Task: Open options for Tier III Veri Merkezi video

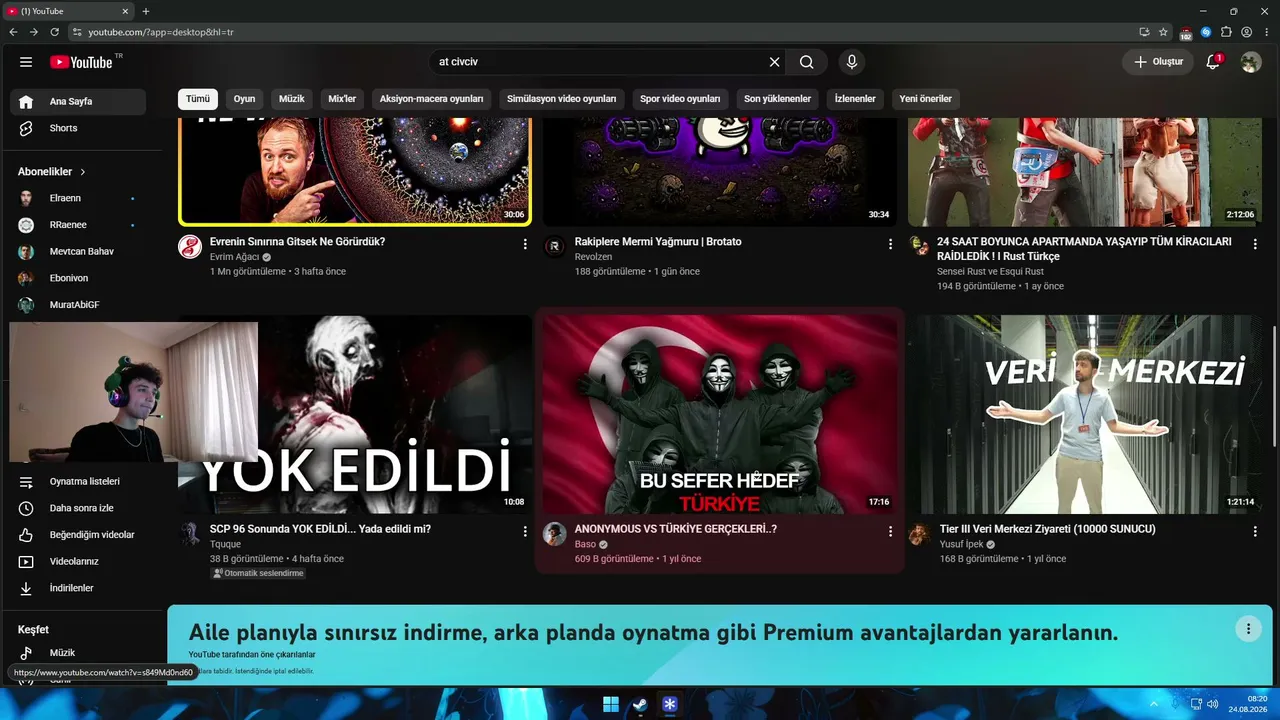Action: [x=1255, y=531]
